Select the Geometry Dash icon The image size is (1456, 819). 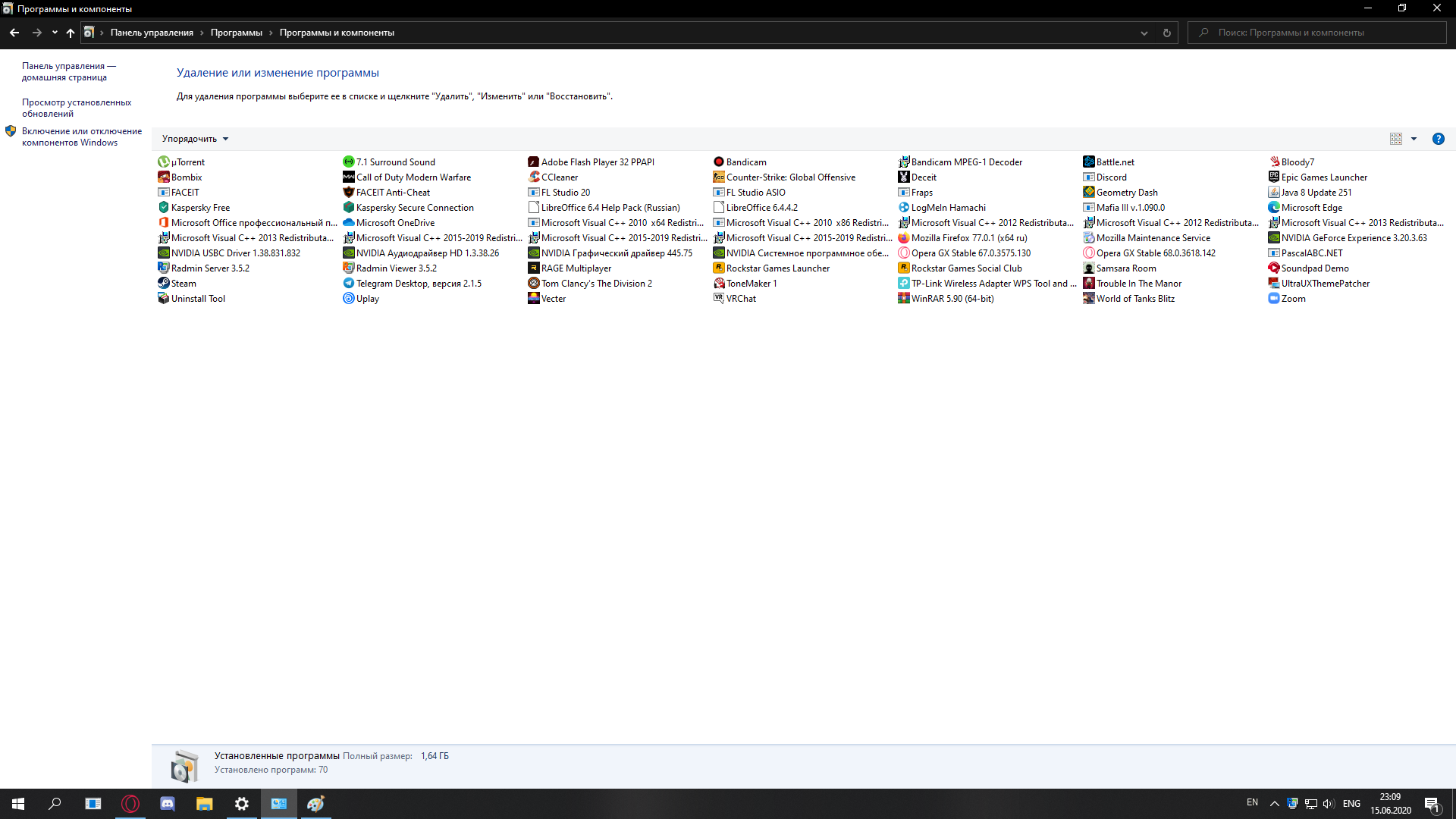pyautogui.click(x=1088, y=192)
